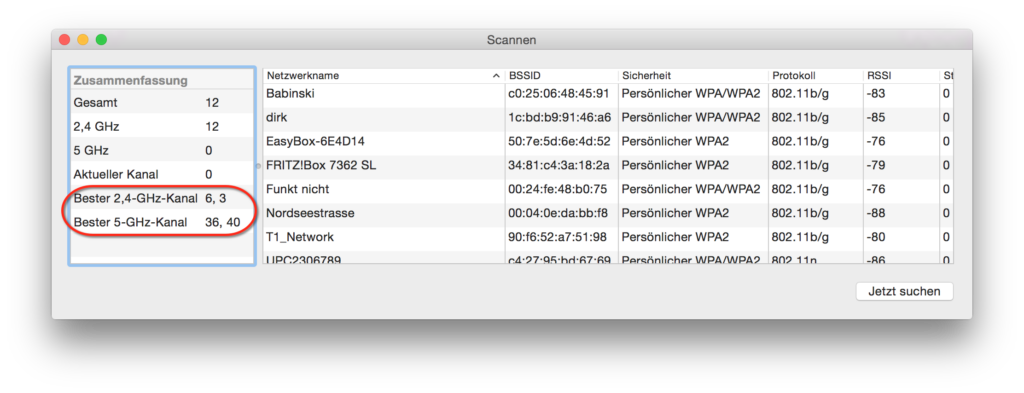The image size is (1024, 393).
Task: Click the Bester 2,4-GHz-Kanal summary row
Action: click(x=161, y=198)
